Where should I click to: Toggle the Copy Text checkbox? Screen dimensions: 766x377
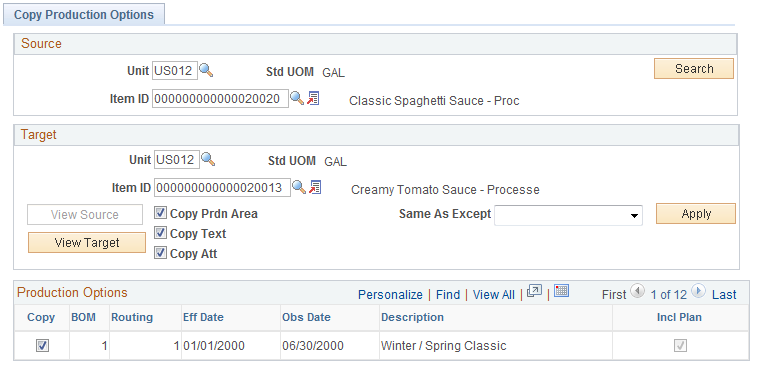click(160, 233)
